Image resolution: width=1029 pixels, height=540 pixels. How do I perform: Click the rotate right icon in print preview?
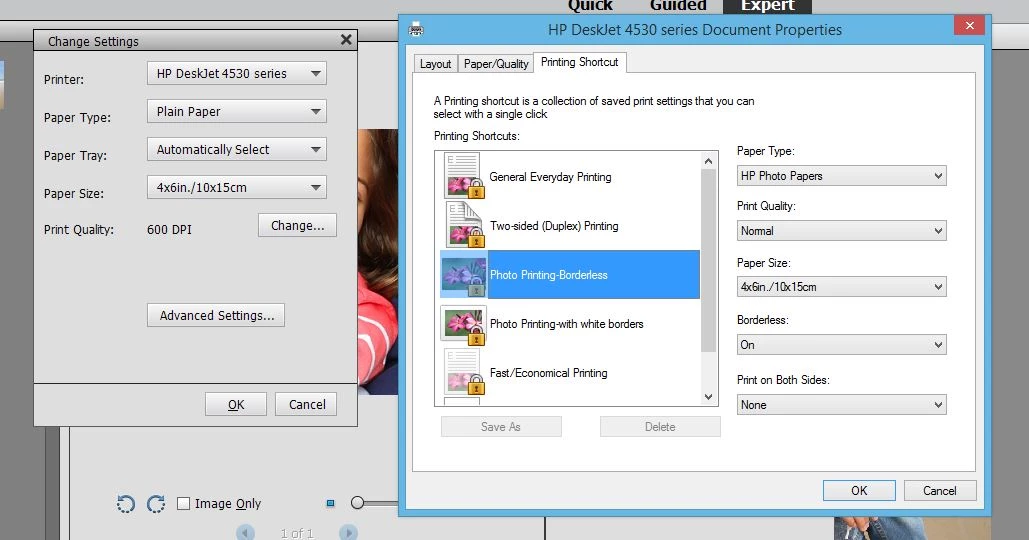tap(156, 503)
